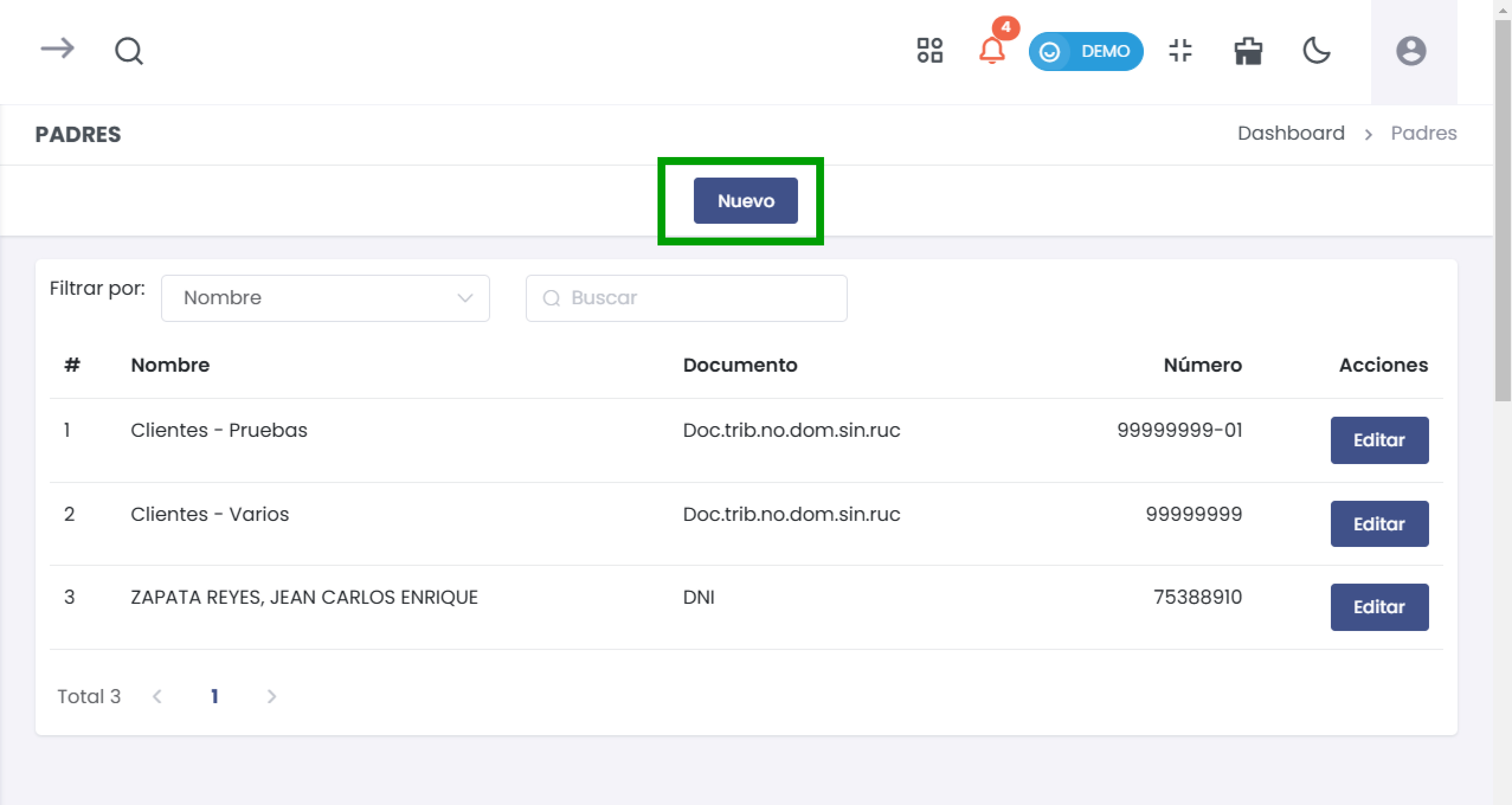
Task: Edit the Clientes - Pruebas record
Action: click(x=1379, y=440)
